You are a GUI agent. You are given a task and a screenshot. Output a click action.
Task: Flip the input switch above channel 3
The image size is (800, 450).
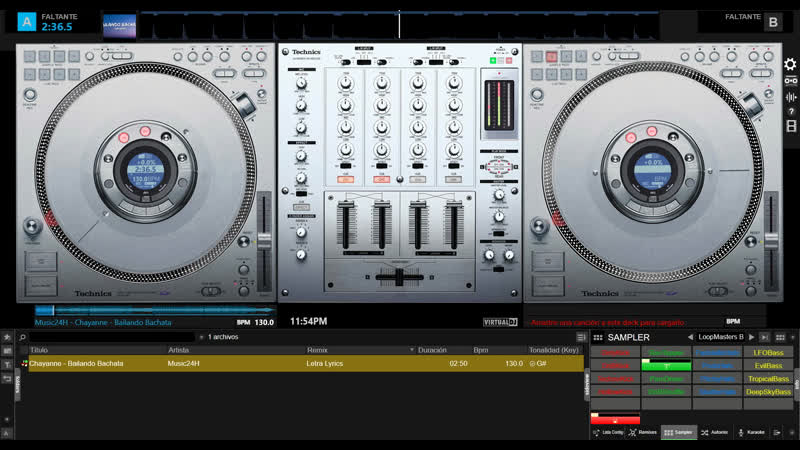[x=418, y=62]
